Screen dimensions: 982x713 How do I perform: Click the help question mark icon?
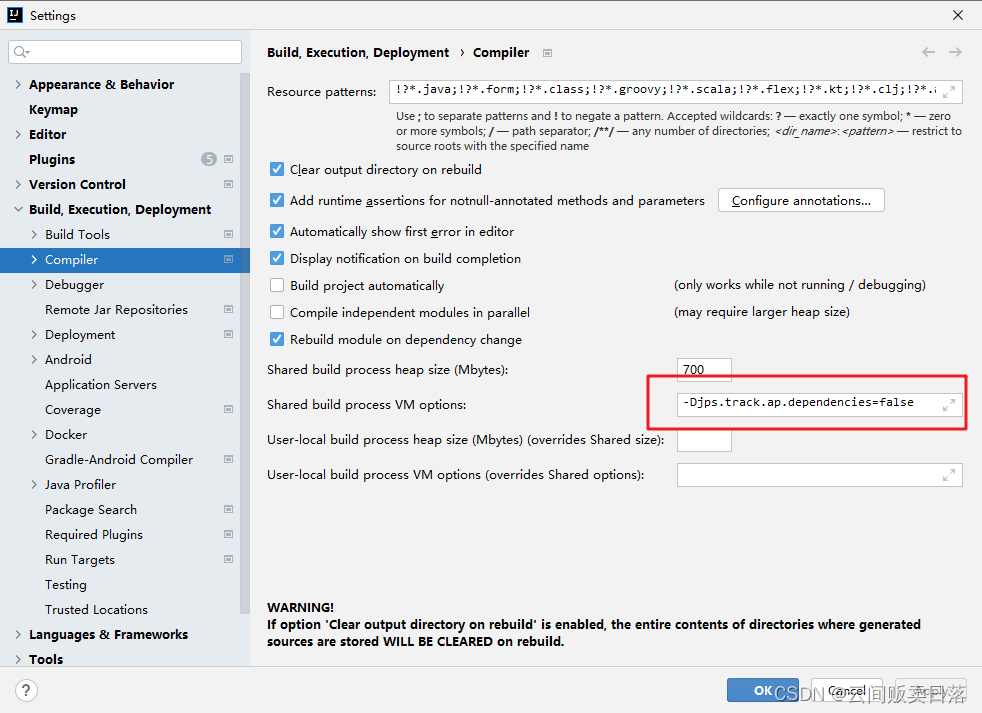tap(26, 690)
